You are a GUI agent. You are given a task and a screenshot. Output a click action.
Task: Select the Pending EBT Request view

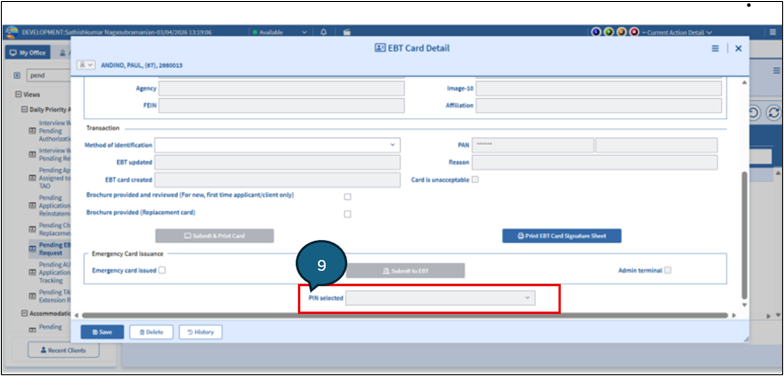click(54, 248)
